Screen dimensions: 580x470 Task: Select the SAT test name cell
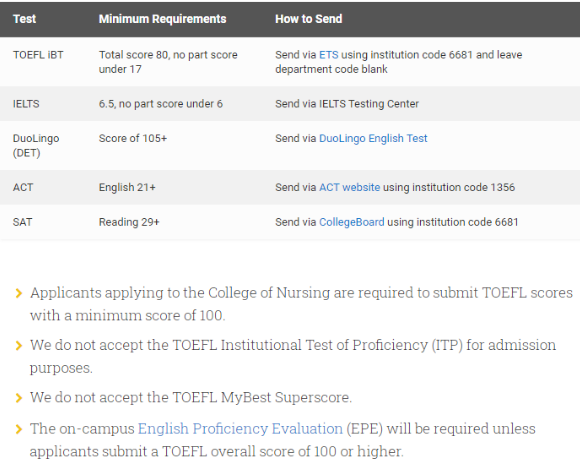click(x=23, y=222)
